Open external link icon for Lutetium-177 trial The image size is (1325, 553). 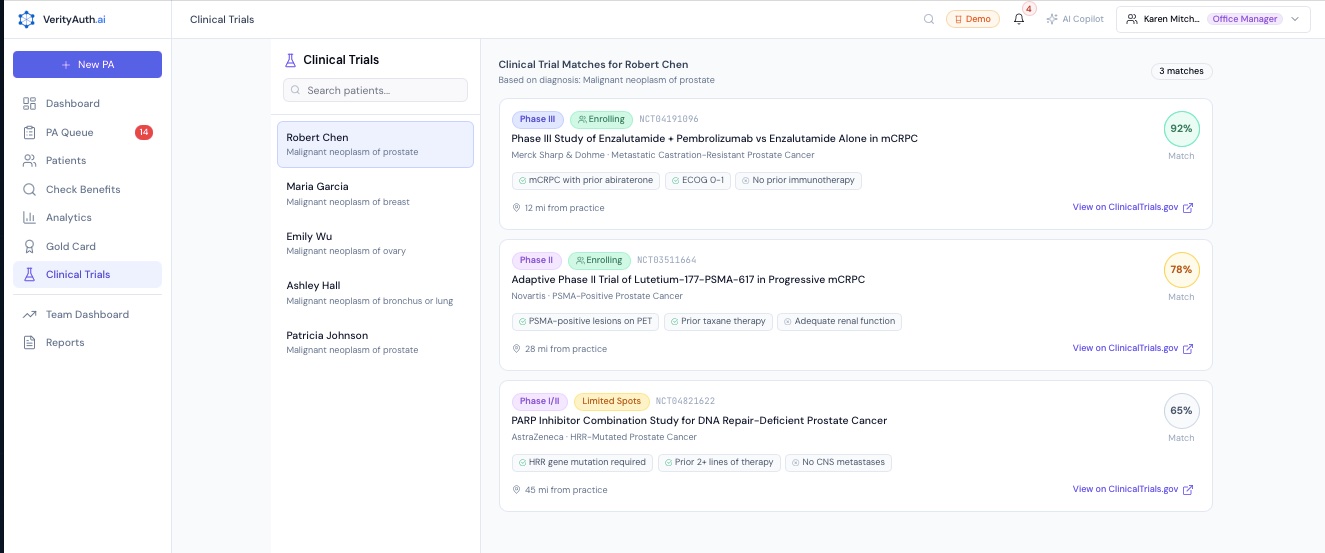coord(1188,349)
